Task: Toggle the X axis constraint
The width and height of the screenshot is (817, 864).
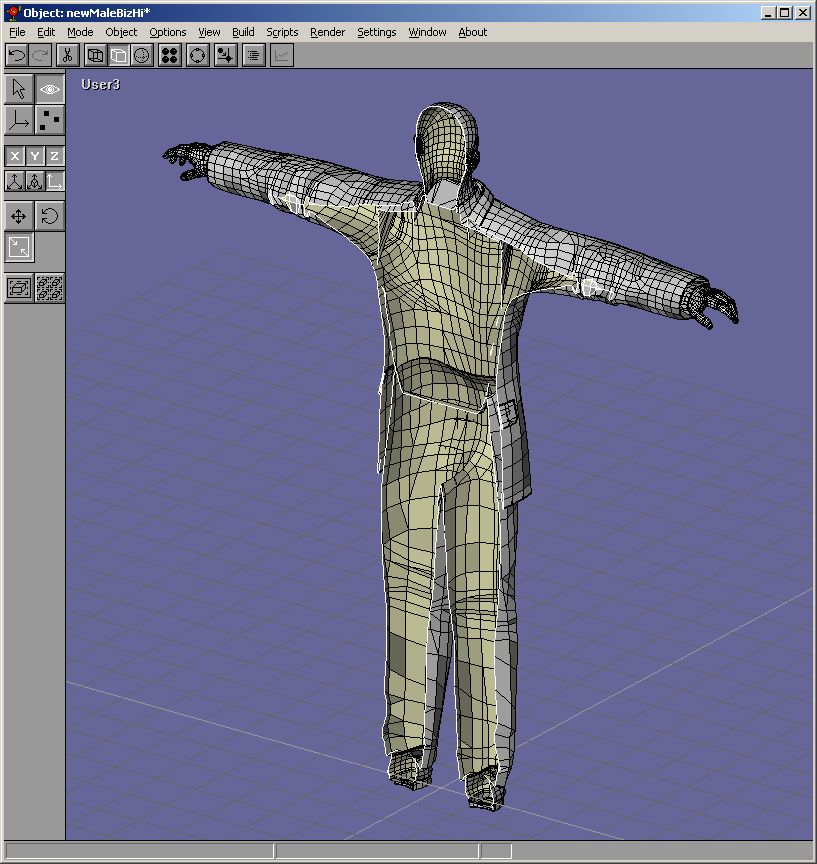Action: (15, 156)
